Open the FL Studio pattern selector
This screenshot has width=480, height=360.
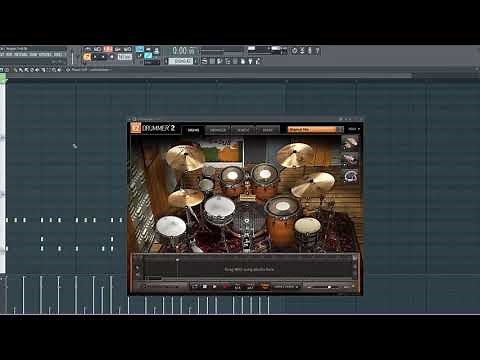pyautogui.click(x=180, y=61)
